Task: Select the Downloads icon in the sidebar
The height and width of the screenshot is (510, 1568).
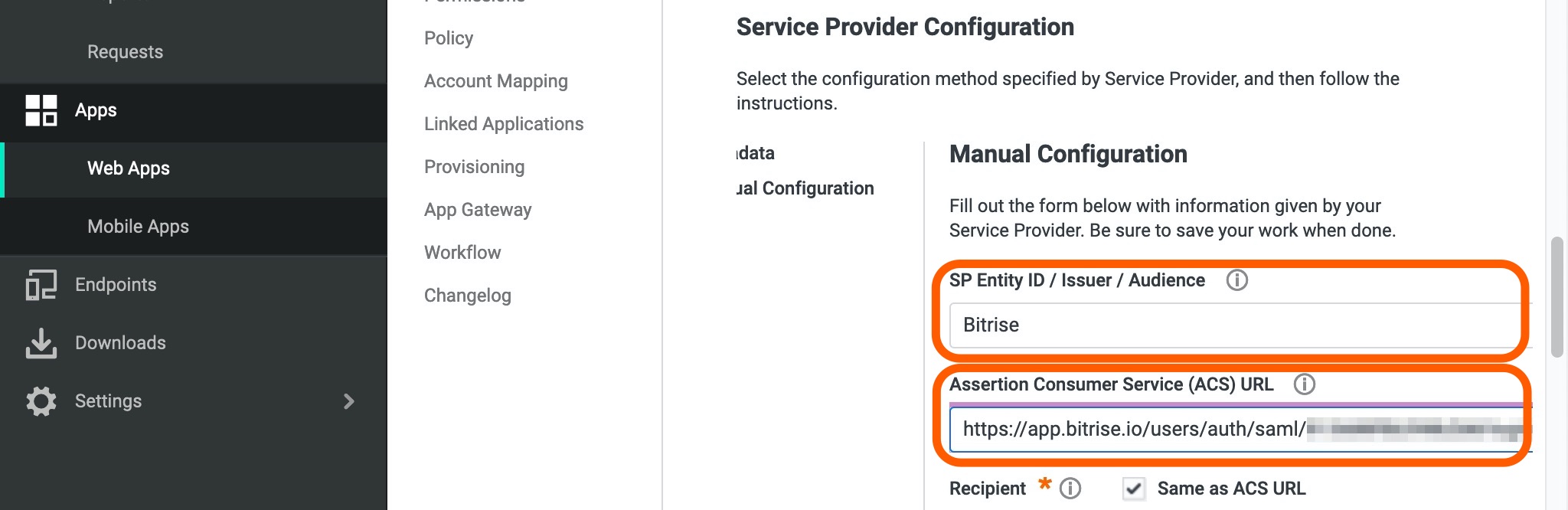Action: point(42,342)
